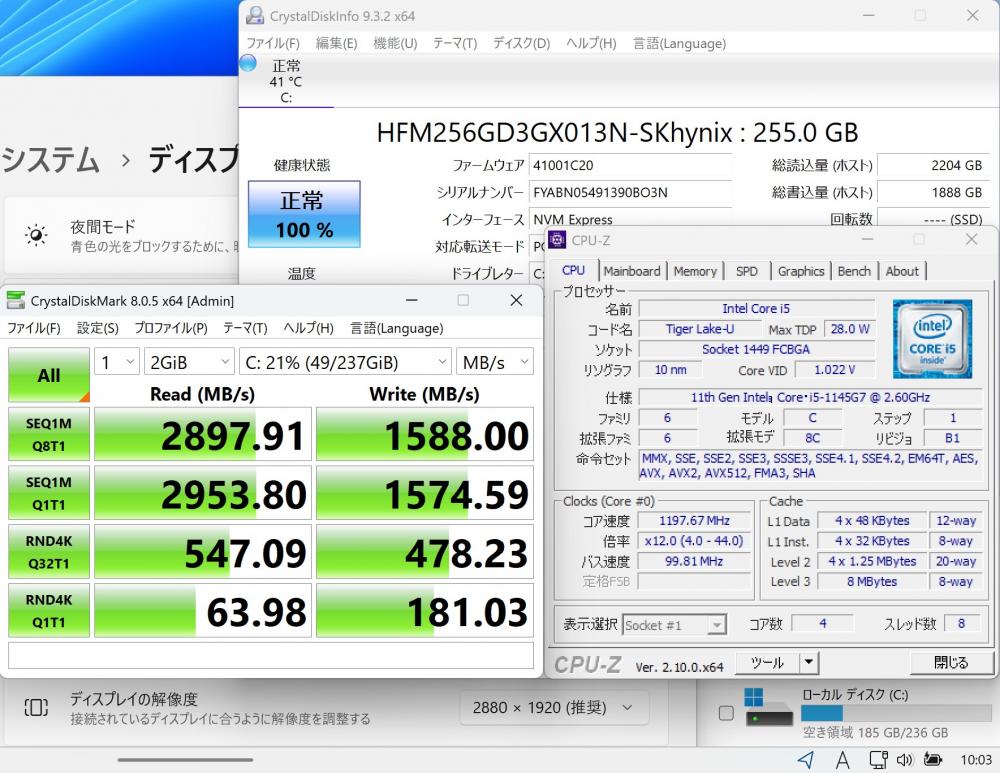Open the ファイル(F) menu in CrystalDiskMark
1000x773 pixels.
pyautogui.click(x=34, y=328)
